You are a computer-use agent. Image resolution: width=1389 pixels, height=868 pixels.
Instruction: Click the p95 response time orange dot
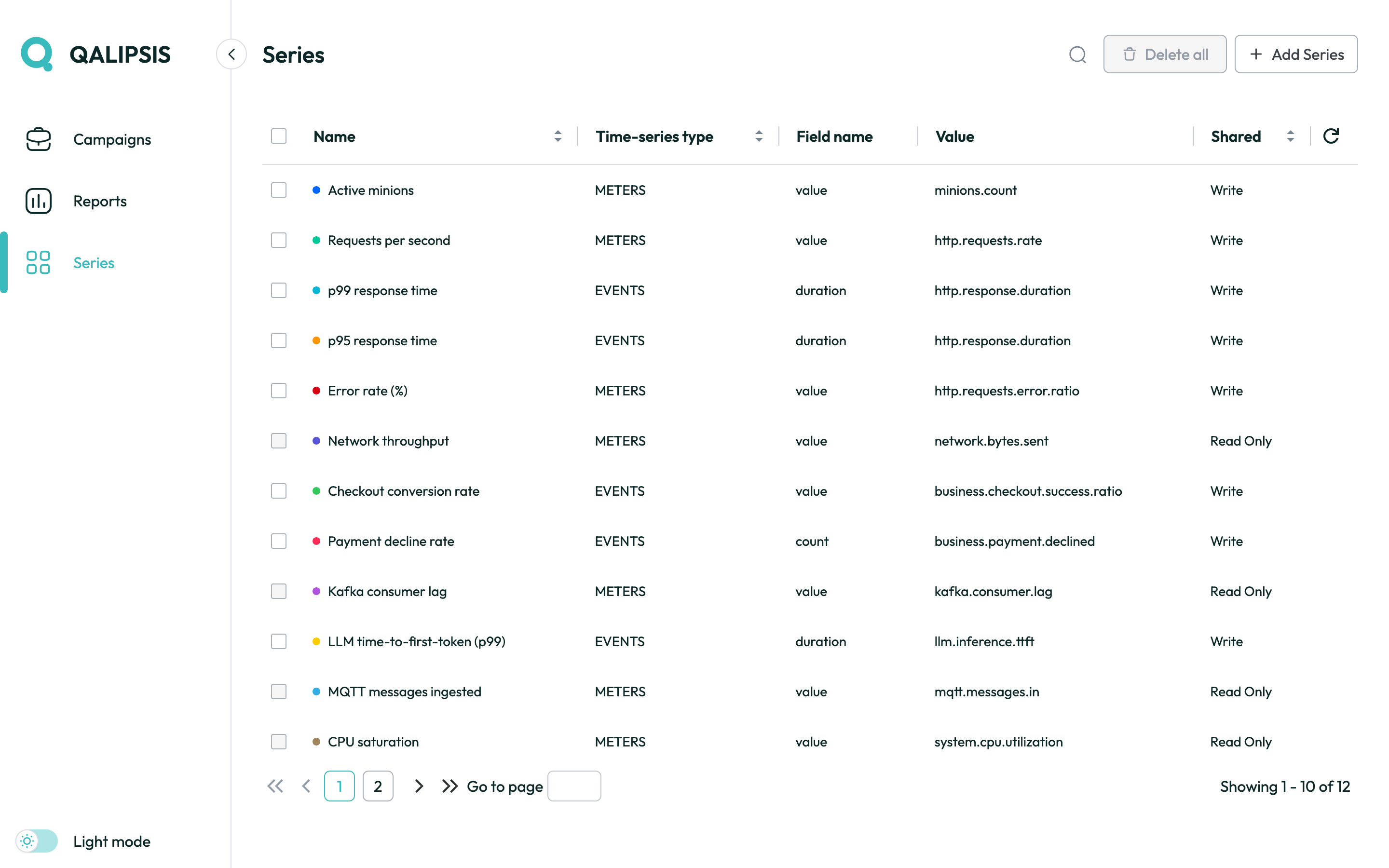click(316, 340)
